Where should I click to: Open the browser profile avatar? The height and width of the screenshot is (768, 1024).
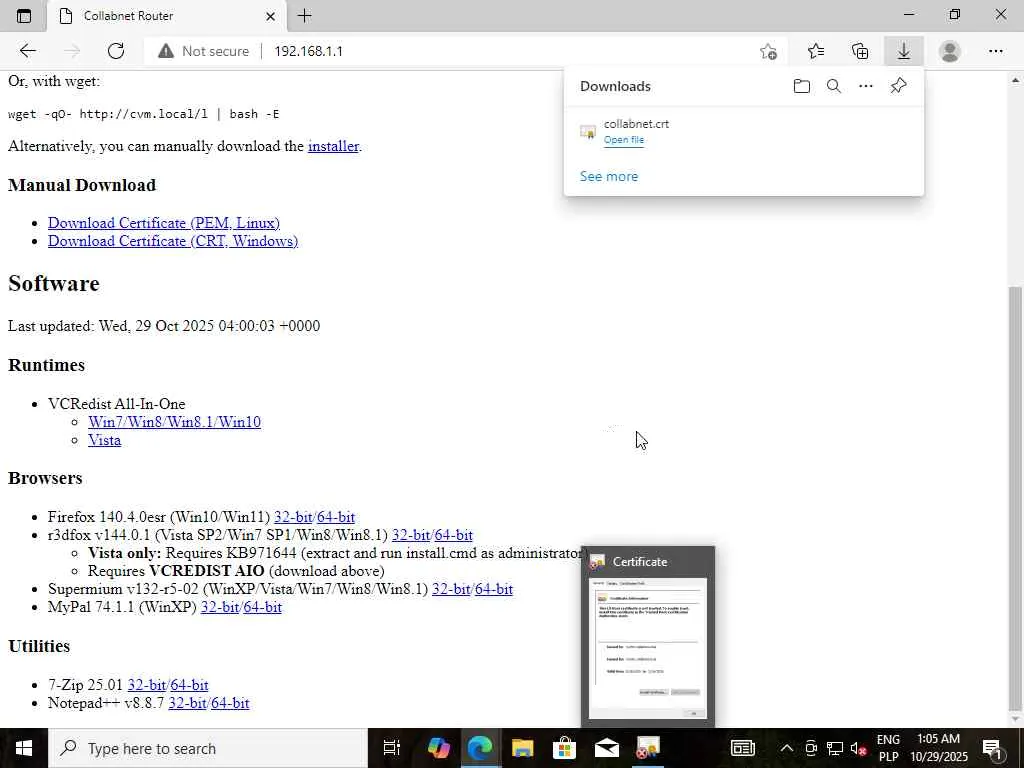click(x=950, y=51)
